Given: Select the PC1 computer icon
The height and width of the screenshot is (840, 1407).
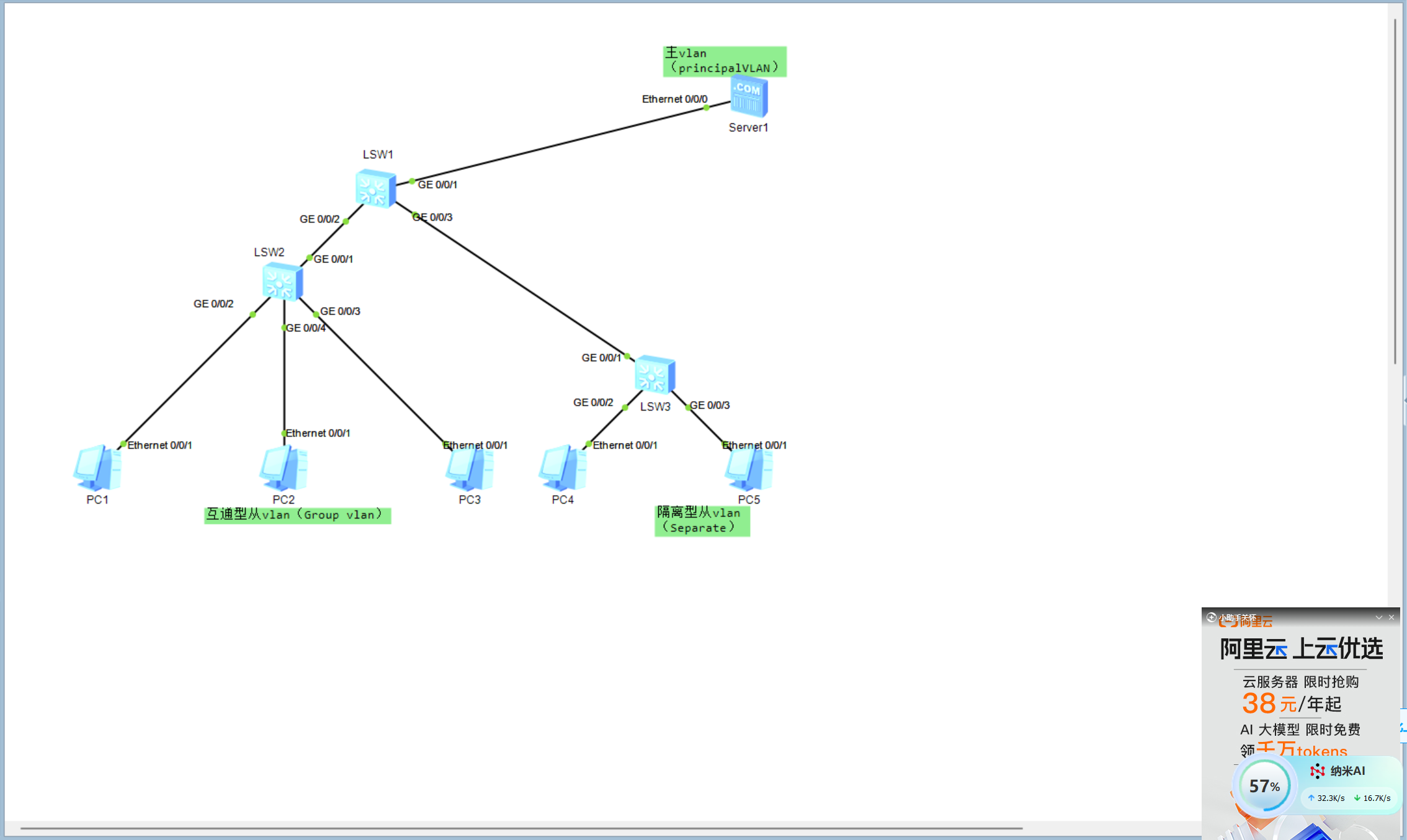Looking at the screenshot, I should click(97, 468).
